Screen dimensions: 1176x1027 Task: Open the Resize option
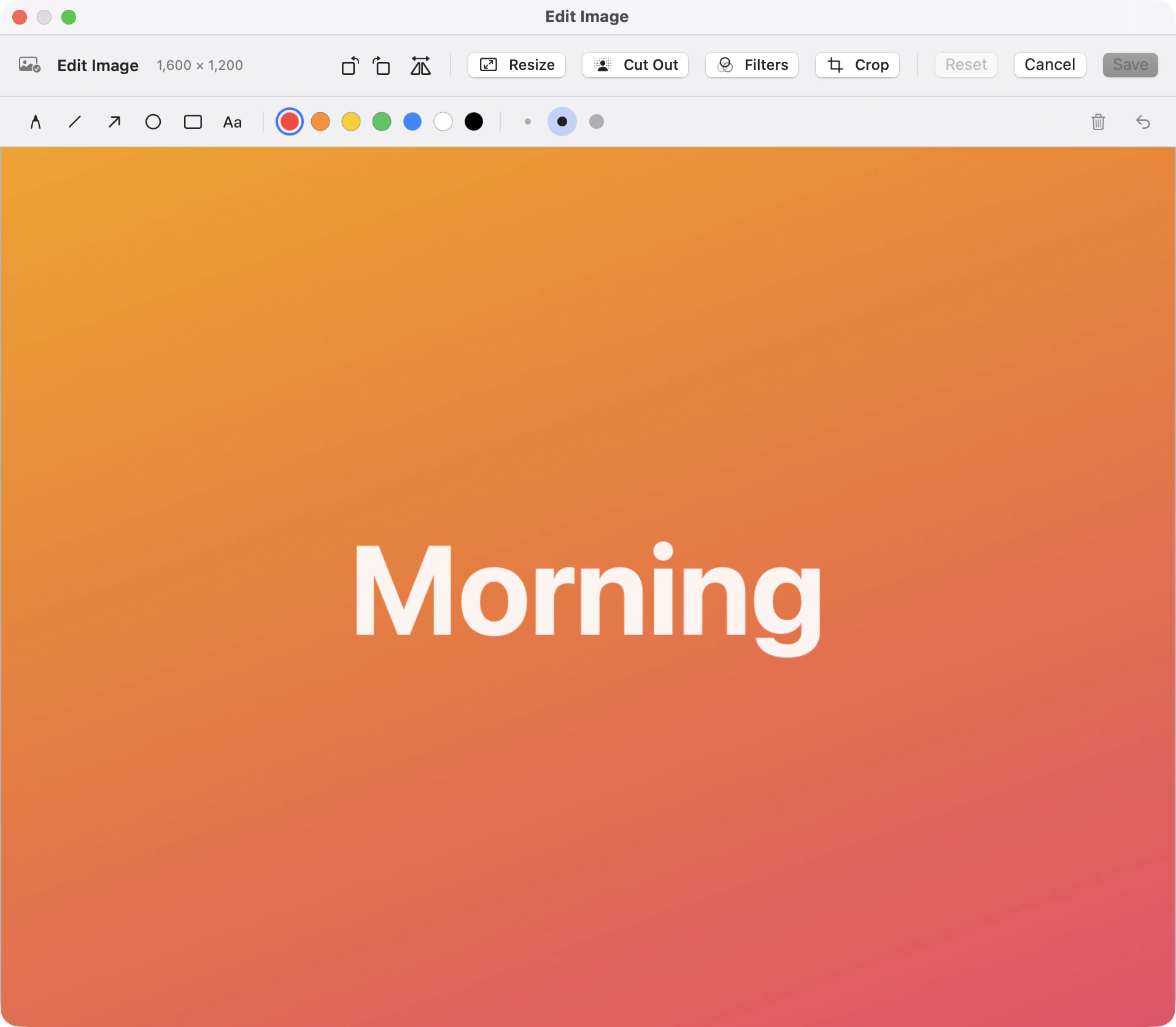[x=517, y=65]
